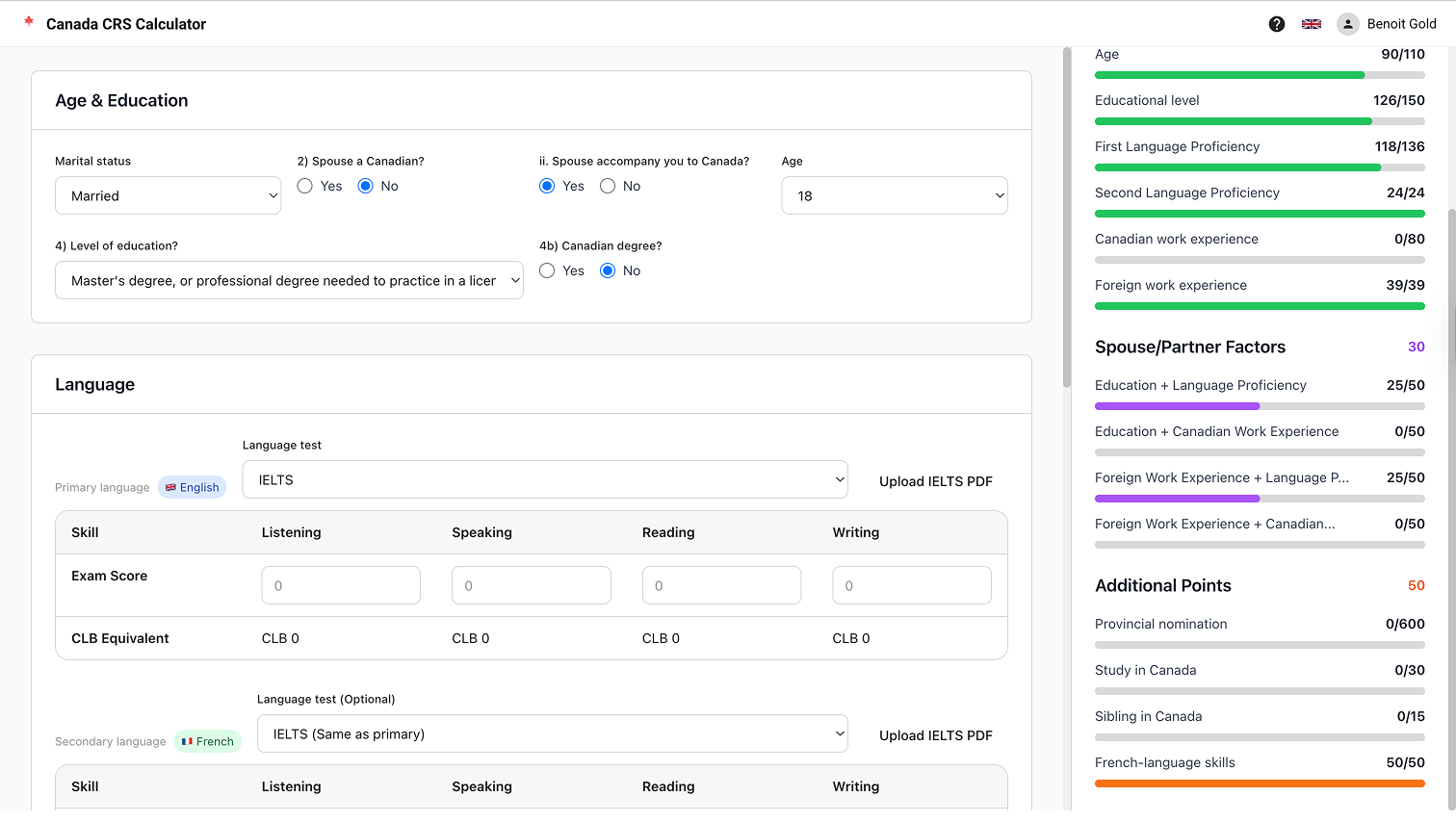Image resolution: width=1456 pixels, height=822 pixels.
Task: Open the Level of education dropdown
Action: 289,280
